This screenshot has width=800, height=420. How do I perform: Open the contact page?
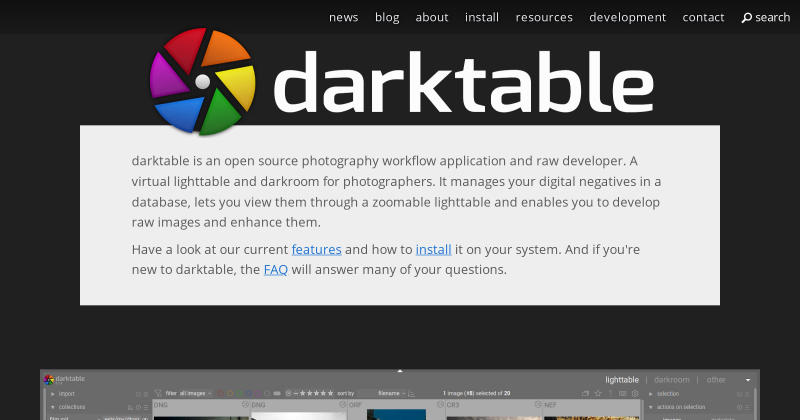coord(703,17)
